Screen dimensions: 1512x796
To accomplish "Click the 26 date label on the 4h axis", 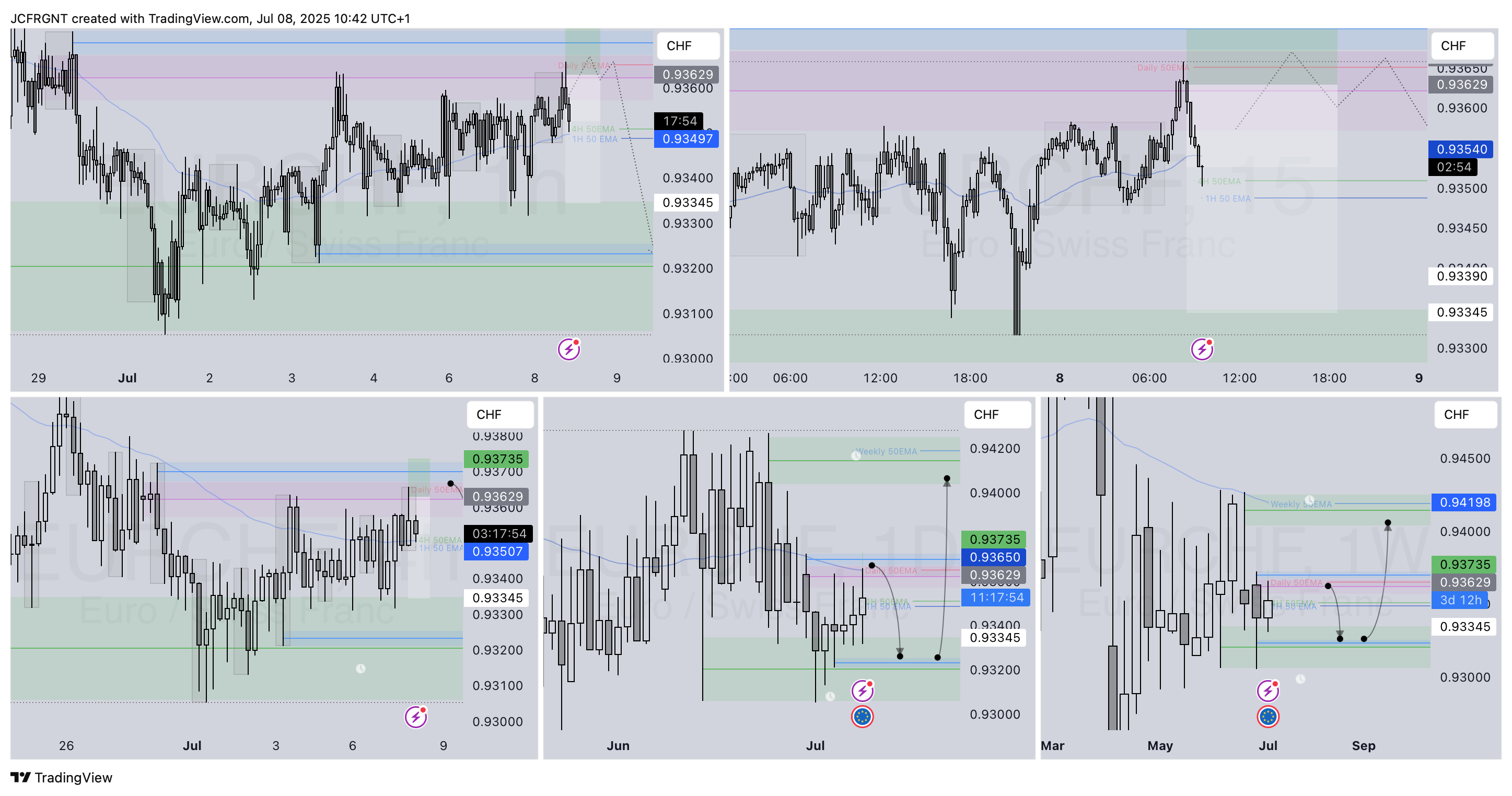I will pos(66,745).
